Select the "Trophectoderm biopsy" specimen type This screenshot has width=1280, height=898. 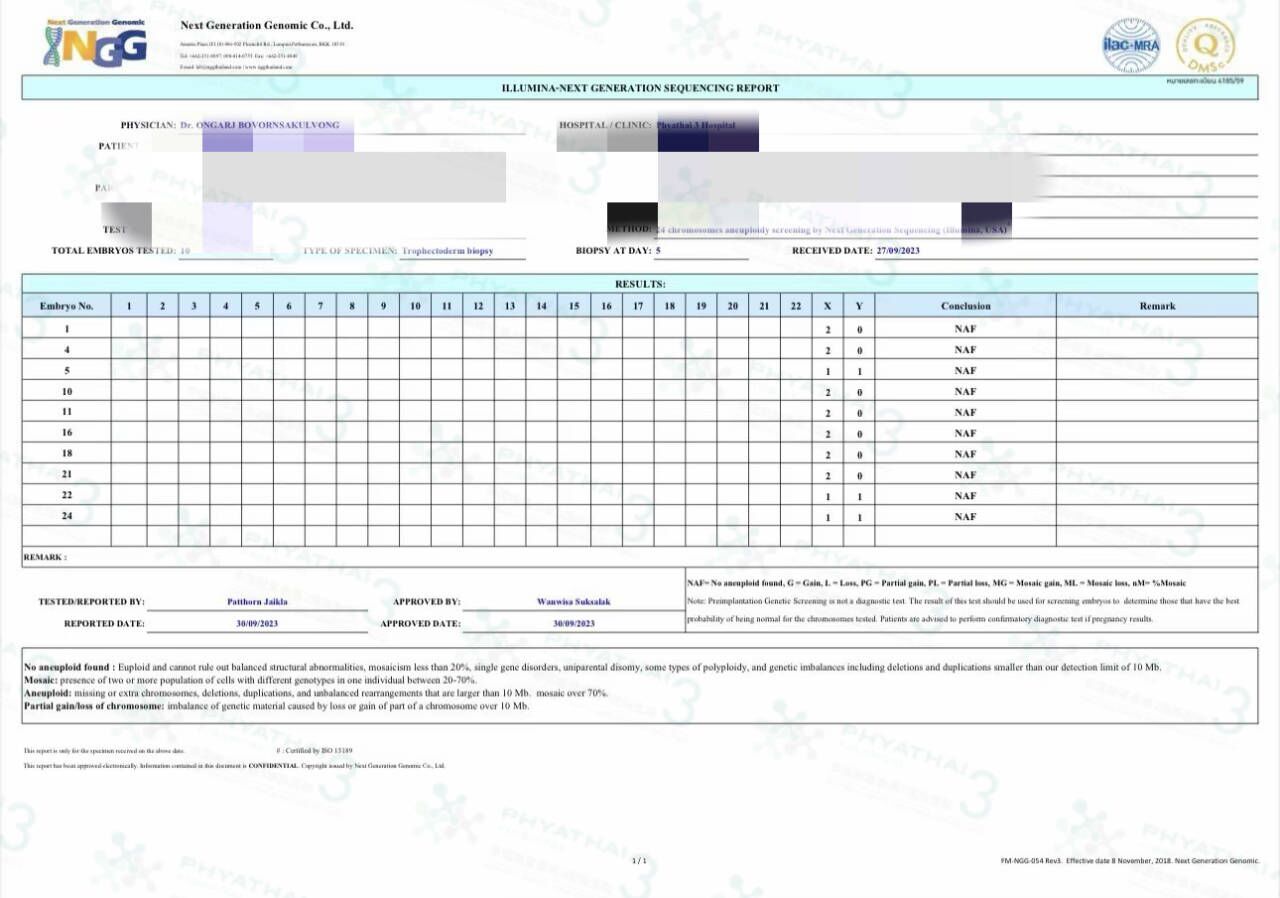[447, 251]
